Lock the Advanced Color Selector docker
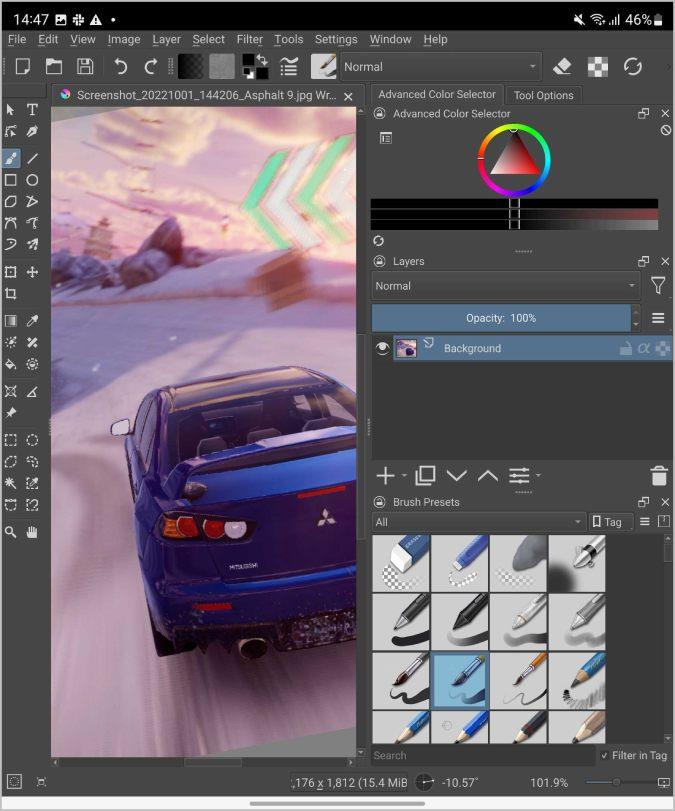Viewport: 675px width, 811px height. pyautogui.click(x=380, y=114)
